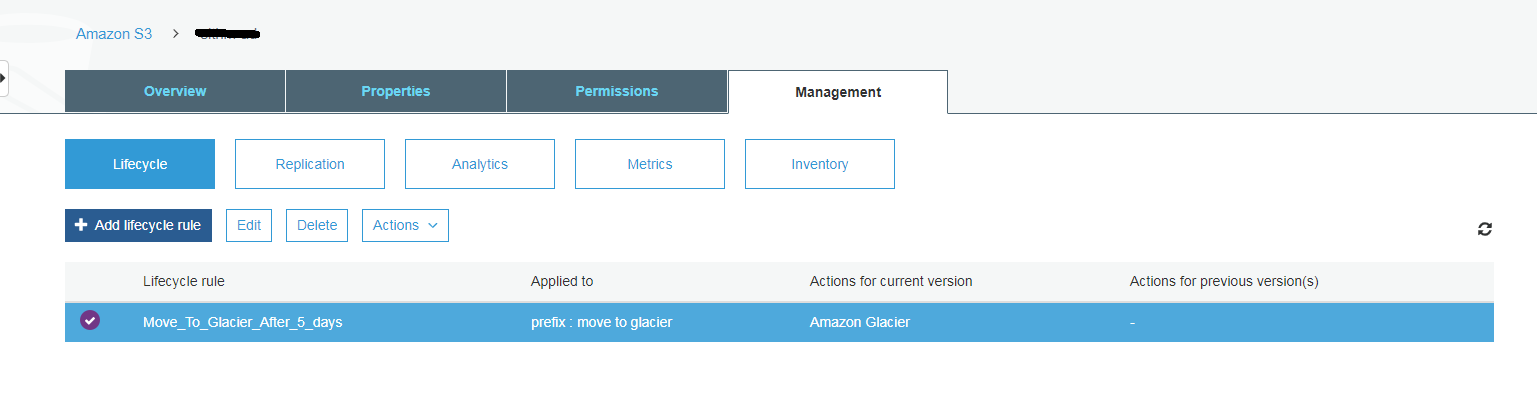Click the plus icon in Add lifecycle rule
Viewport: 1537px width, 405px height.
pyautogui.click(x=81, y=225)
